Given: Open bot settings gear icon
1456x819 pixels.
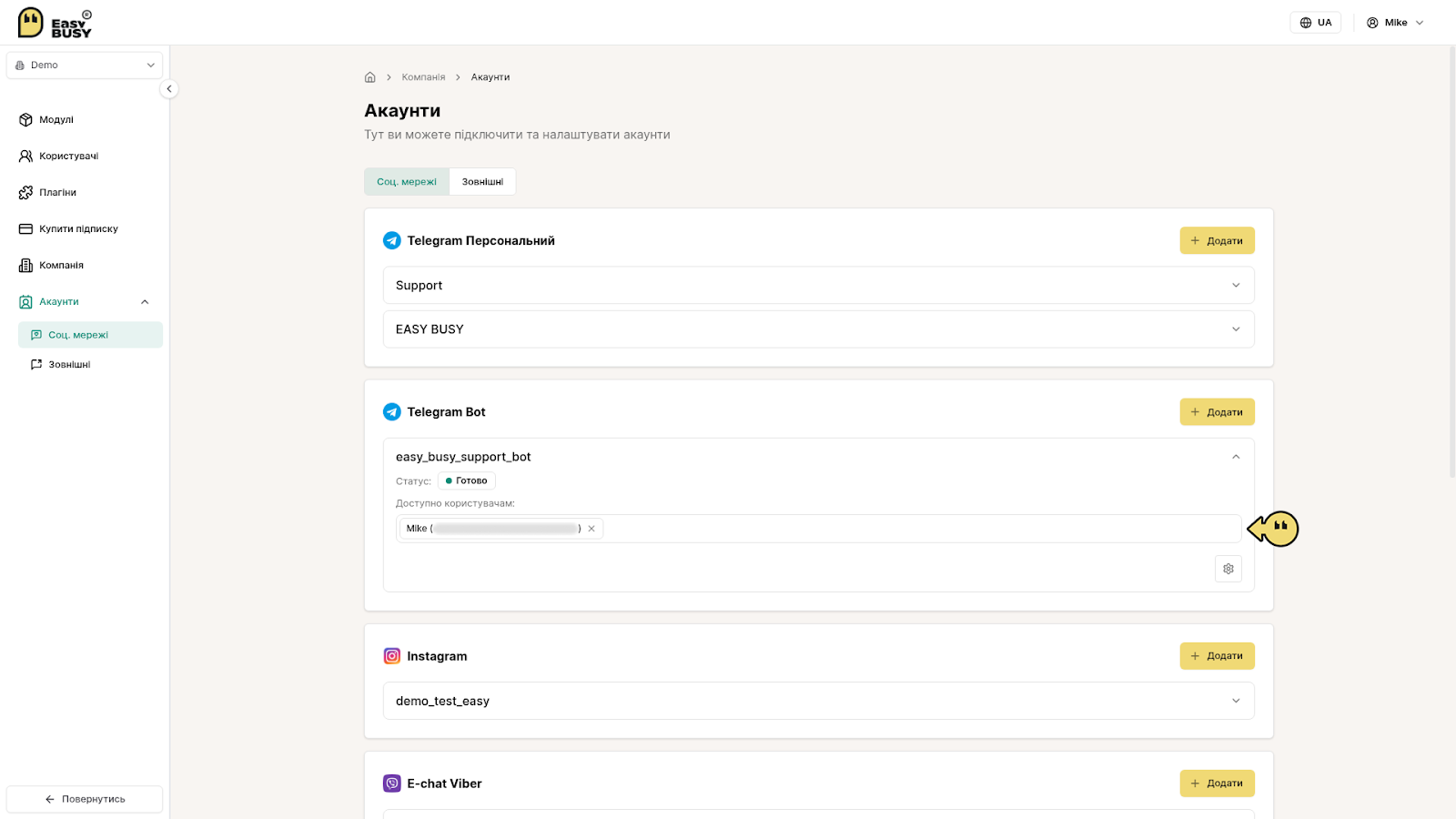Looking at the screenshot, I should [1228, 569].
